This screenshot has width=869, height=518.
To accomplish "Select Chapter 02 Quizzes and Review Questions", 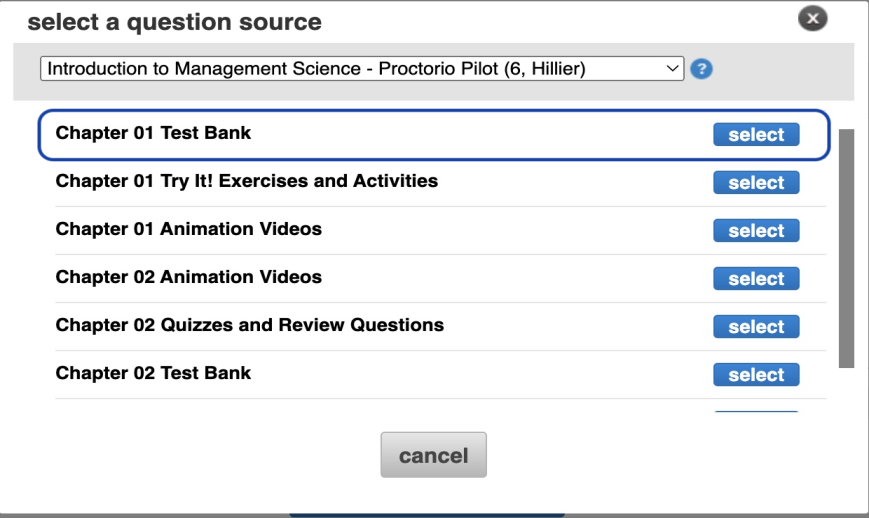I will 756,327.
